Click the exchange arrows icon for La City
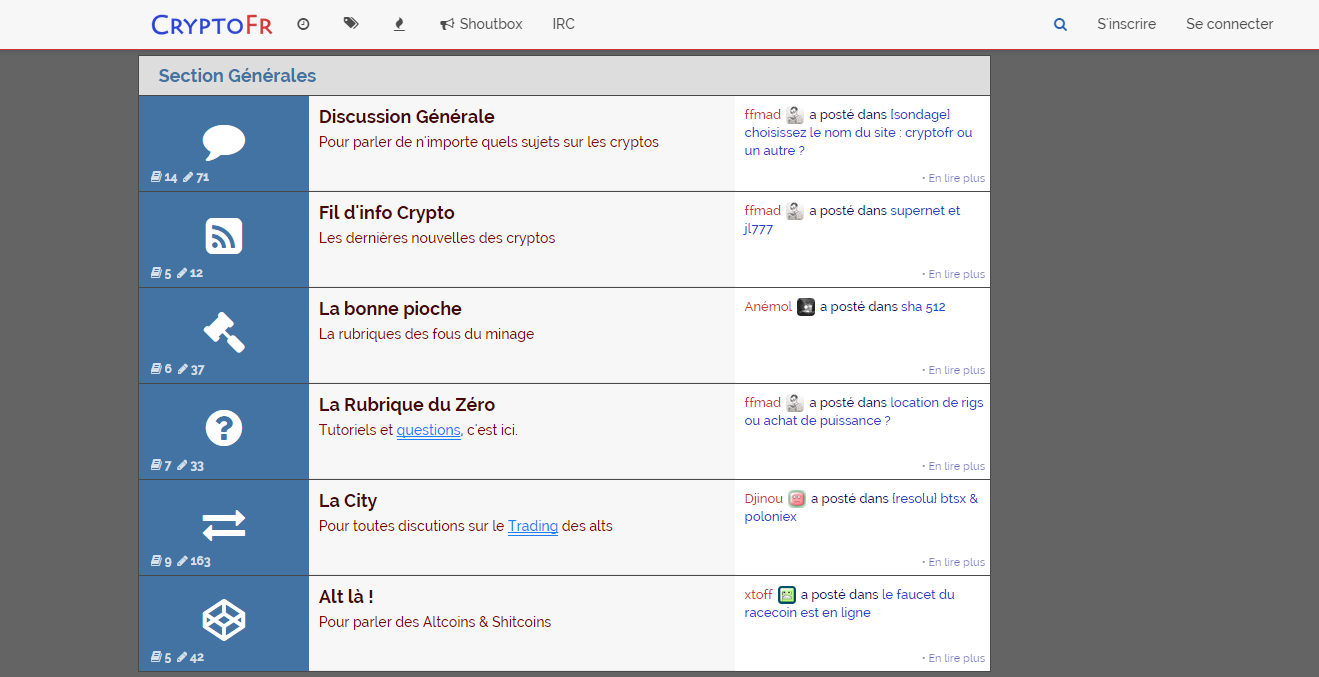1319x677 pixels. [223, 524]
